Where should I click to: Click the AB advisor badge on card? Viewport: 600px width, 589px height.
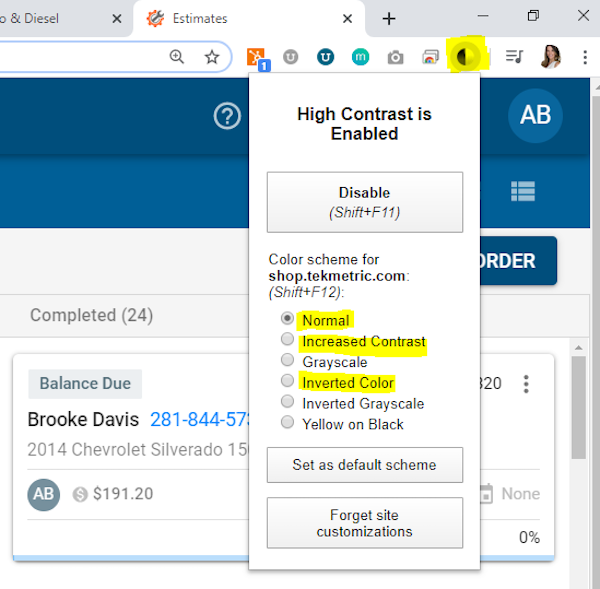pyautogui.click(x=43, y=494)
